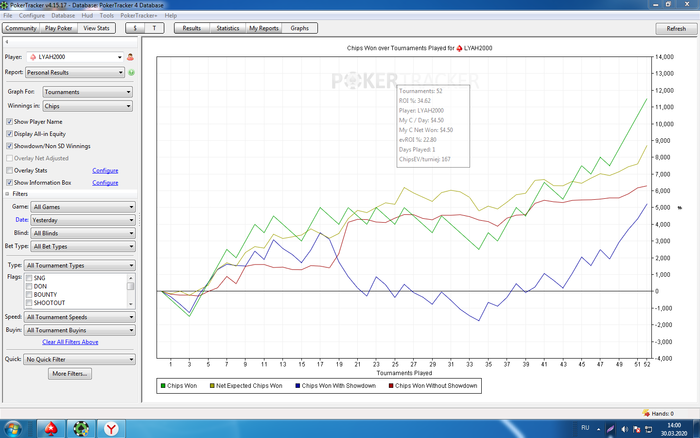Viewport: 700px width, 438px height.
Task: Click the Clear All Filters Above link
Action: coord(70,342)
